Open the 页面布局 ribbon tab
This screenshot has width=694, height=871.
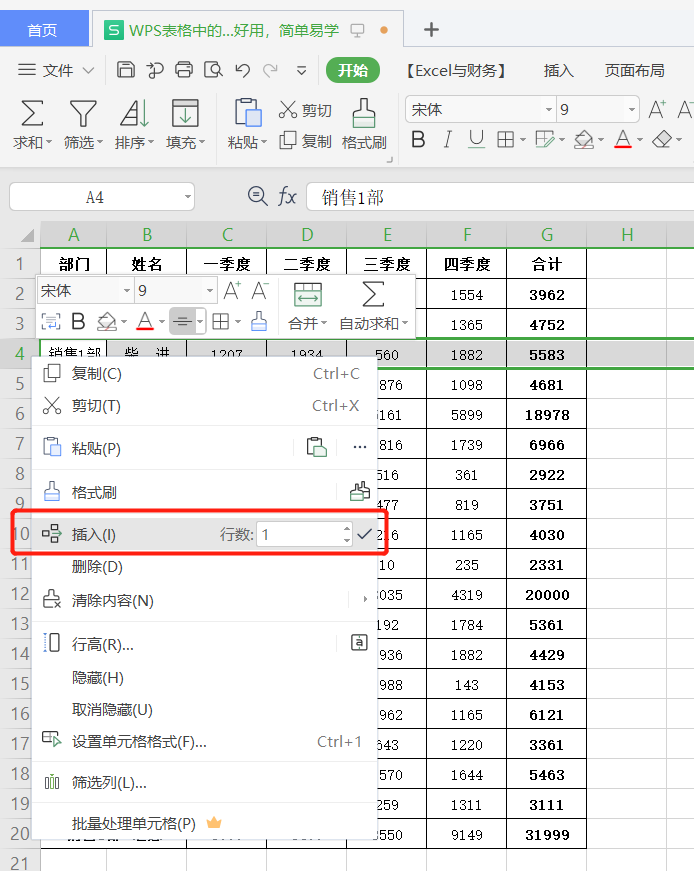(634, 71)
